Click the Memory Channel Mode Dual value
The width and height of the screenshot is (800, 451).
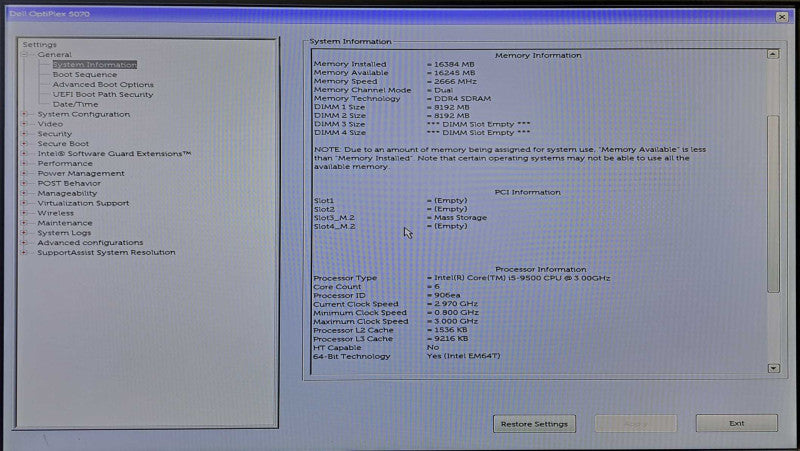pos(443,90)
